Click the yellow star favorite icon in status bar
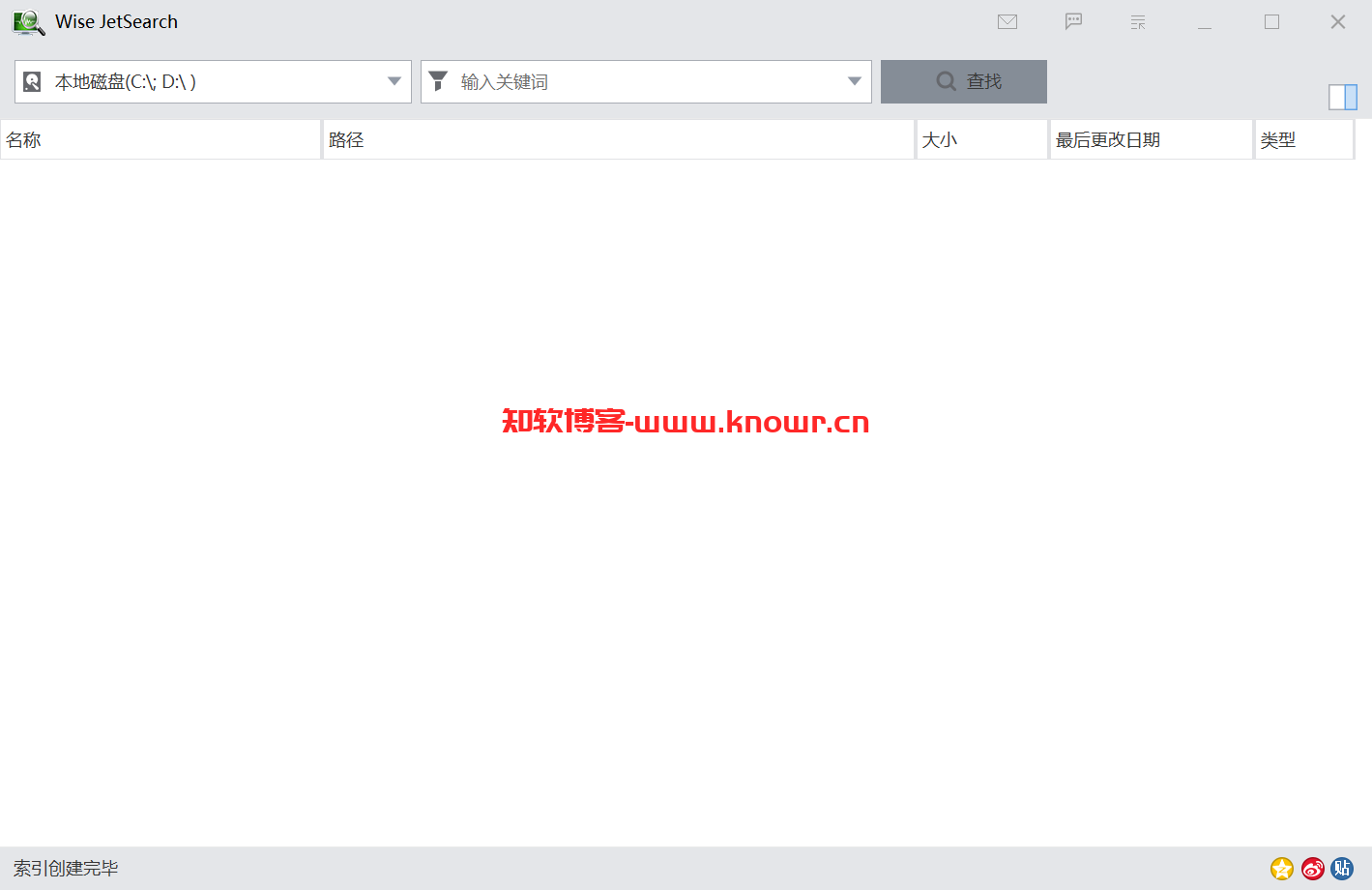 tap(1282, 869)
